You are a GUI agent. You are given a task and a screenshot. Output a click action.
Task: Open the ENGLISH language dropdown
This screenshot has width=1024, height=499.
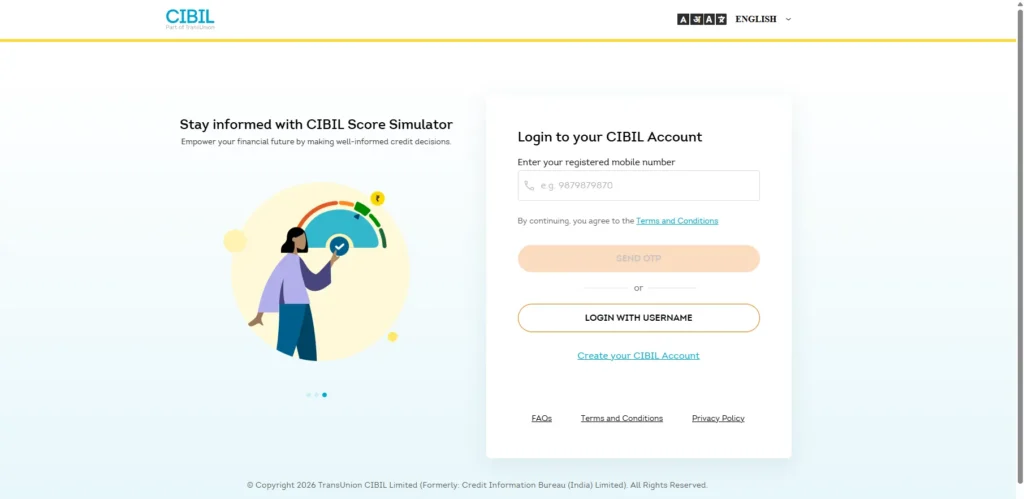tap(756, 19)
